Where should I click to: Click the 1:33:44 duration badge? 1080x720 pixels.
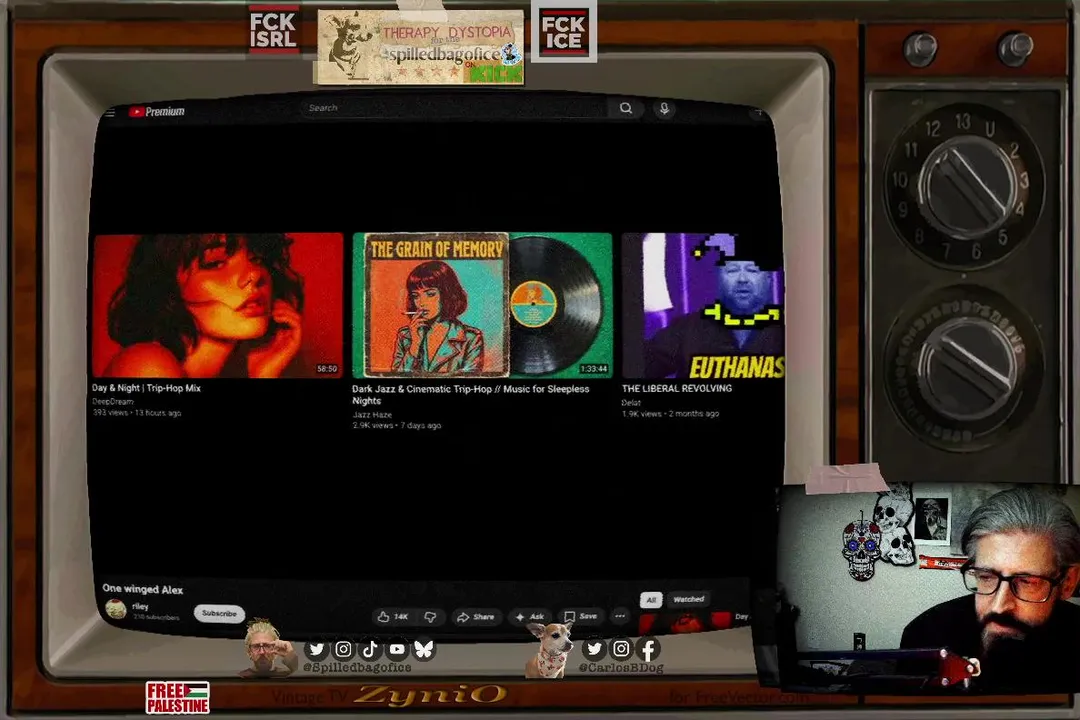pos(594,369)
